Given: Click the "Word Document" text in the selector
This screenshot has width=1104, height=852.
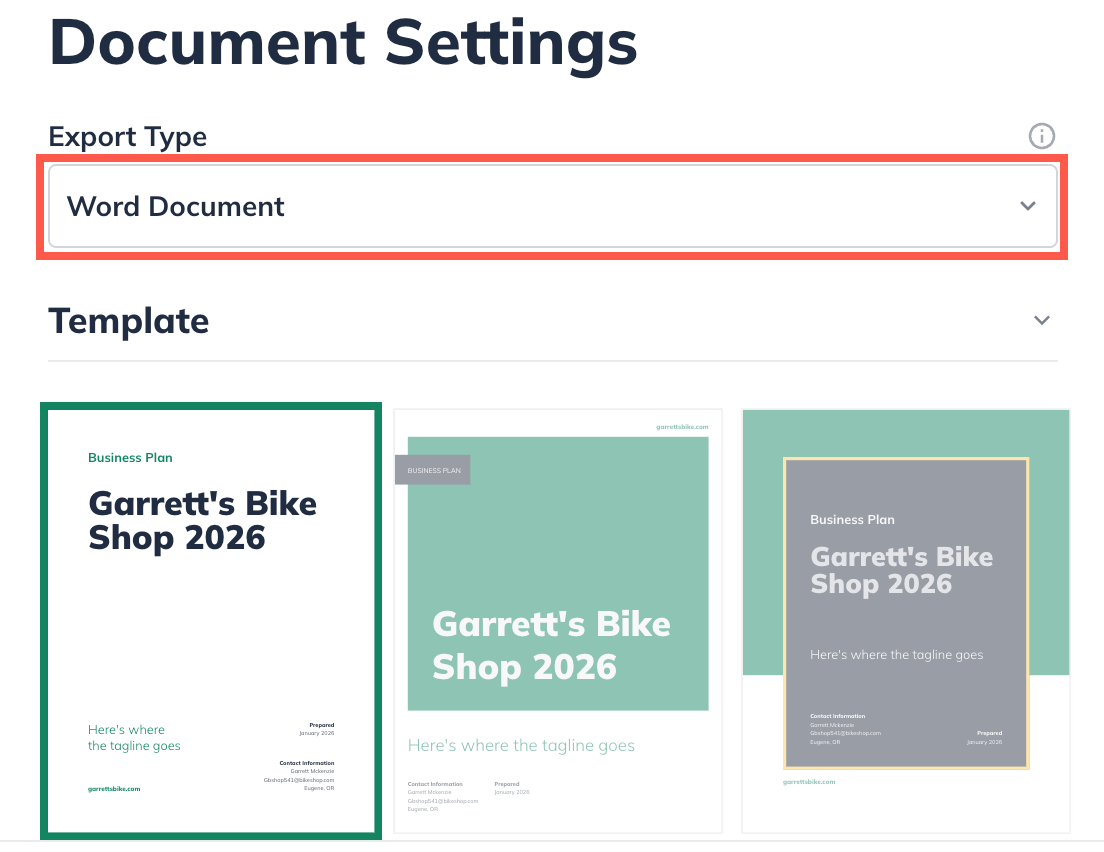Looking at the screenshot, I should tap(175, 206).
